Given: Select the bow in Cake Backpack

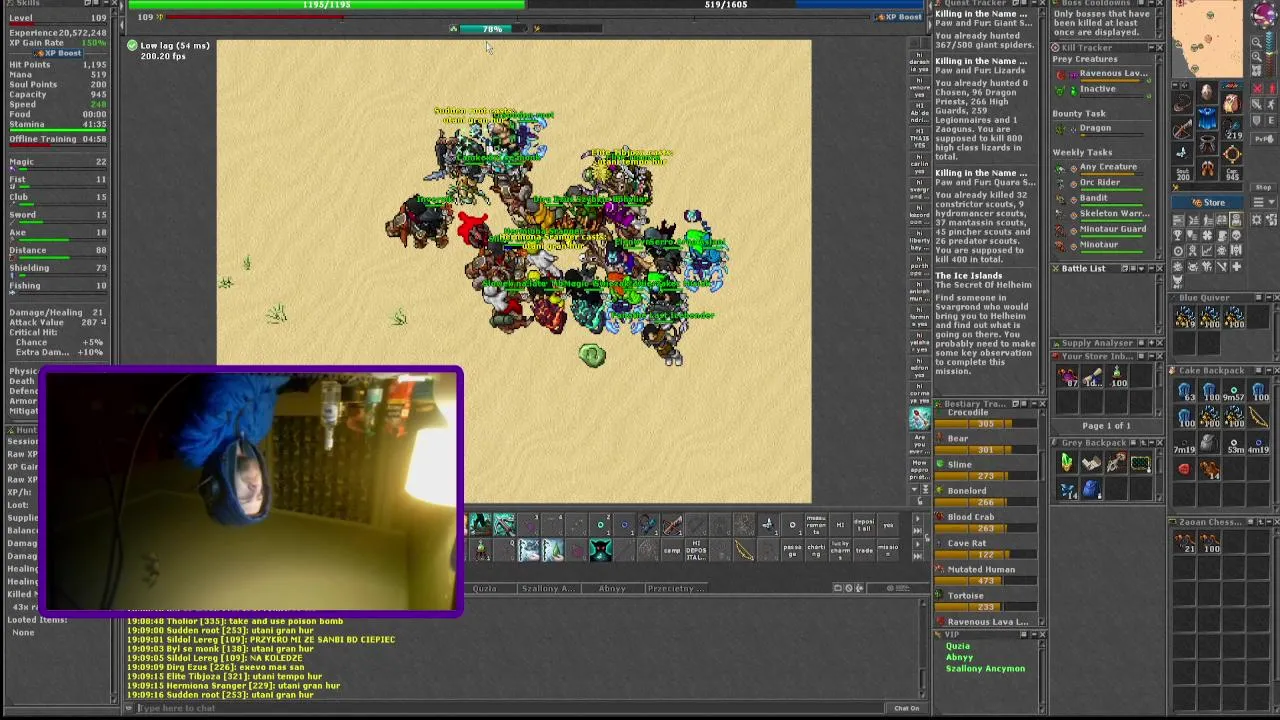Looking at the screenshot, I should [x=1258, y=416].
